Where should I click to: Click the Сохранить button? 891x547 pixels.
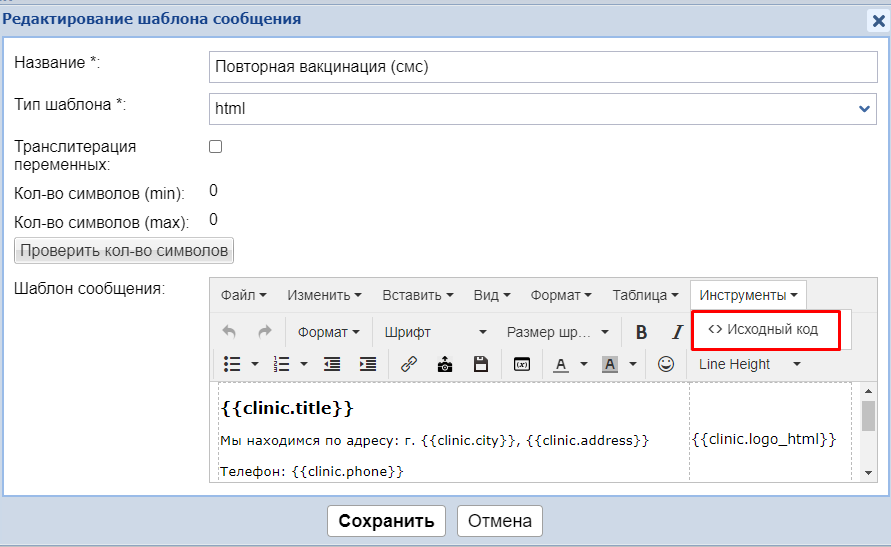pyautogui.click(x=386, y=521)
